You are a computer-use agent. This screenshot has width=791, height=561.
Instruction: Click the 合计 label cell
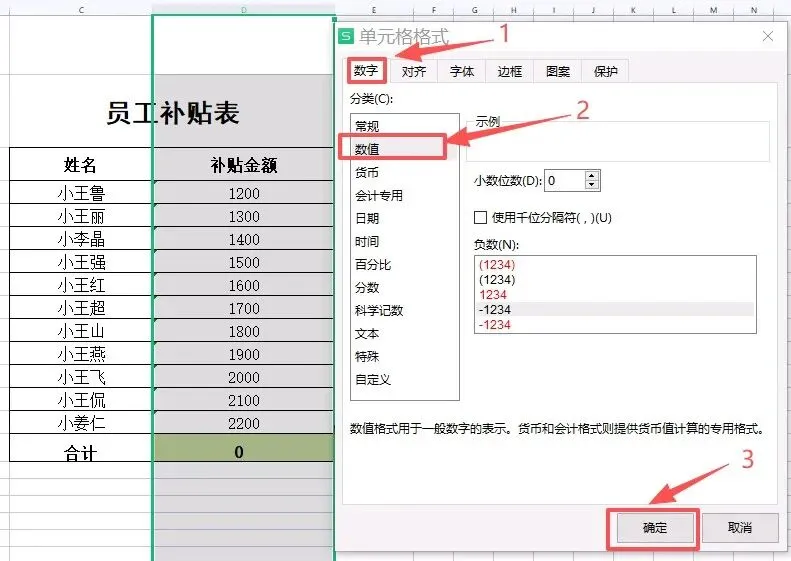pos(81,448)
